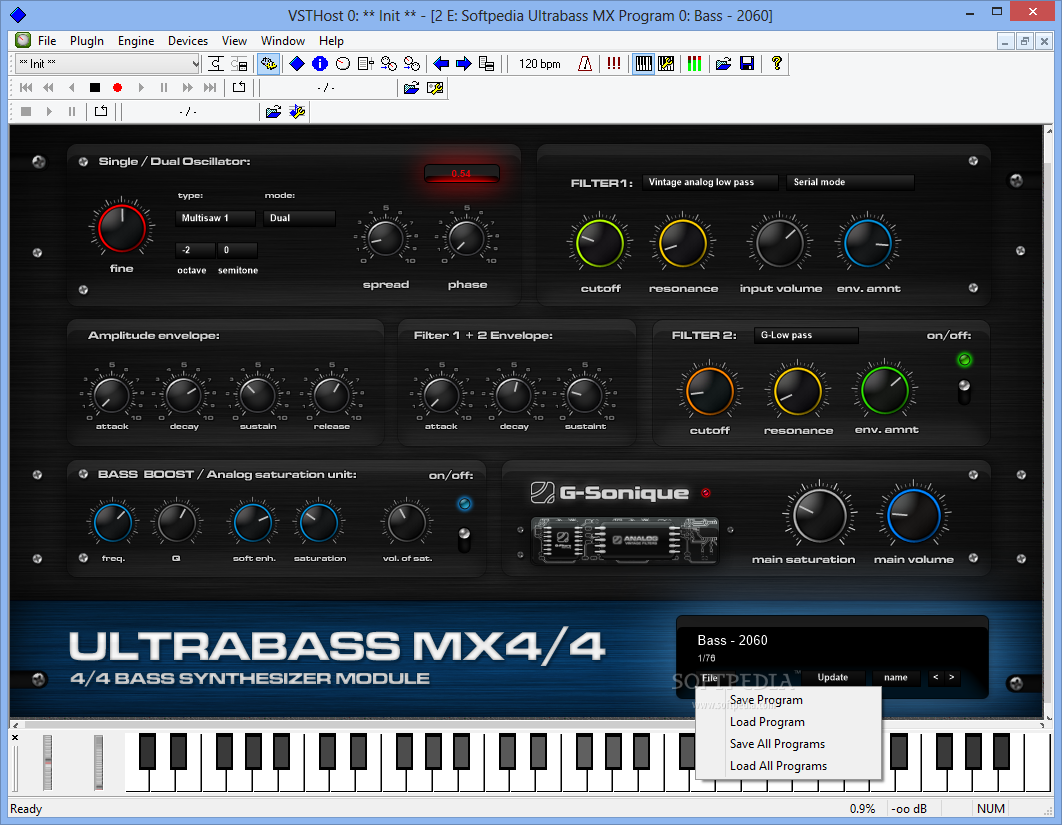
Task: Open the octave -2 selector
Action: (195, 250)
